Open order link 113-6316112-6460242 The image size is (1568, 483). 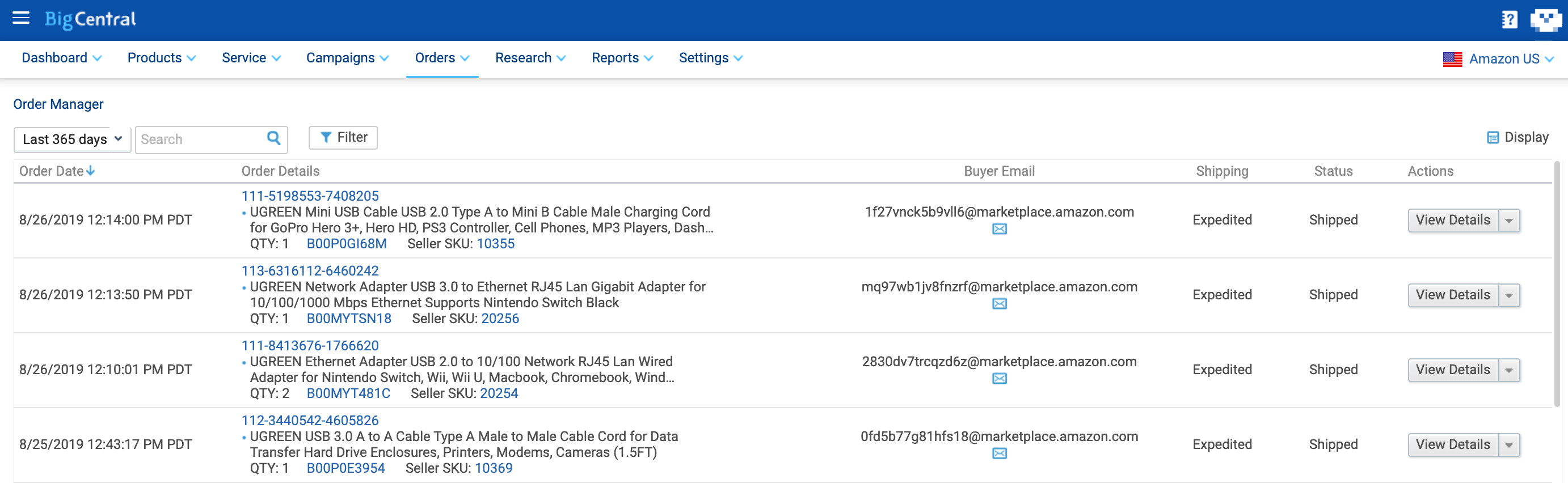[x=310, y=271]
